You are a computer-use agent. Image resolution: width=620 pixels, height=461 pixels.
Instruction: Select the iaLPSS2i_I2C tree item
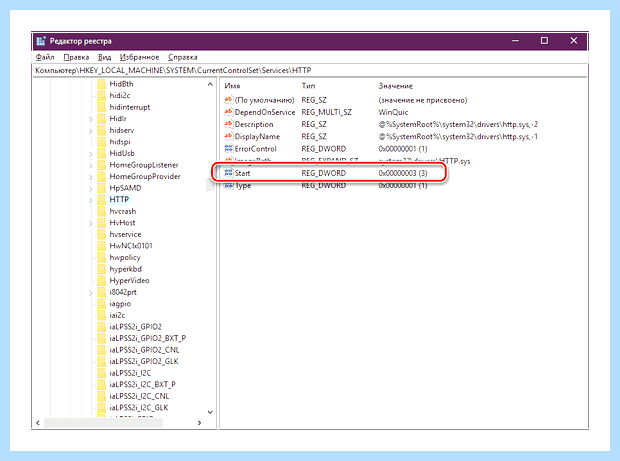pyautogui.click(x=130, y=373)
